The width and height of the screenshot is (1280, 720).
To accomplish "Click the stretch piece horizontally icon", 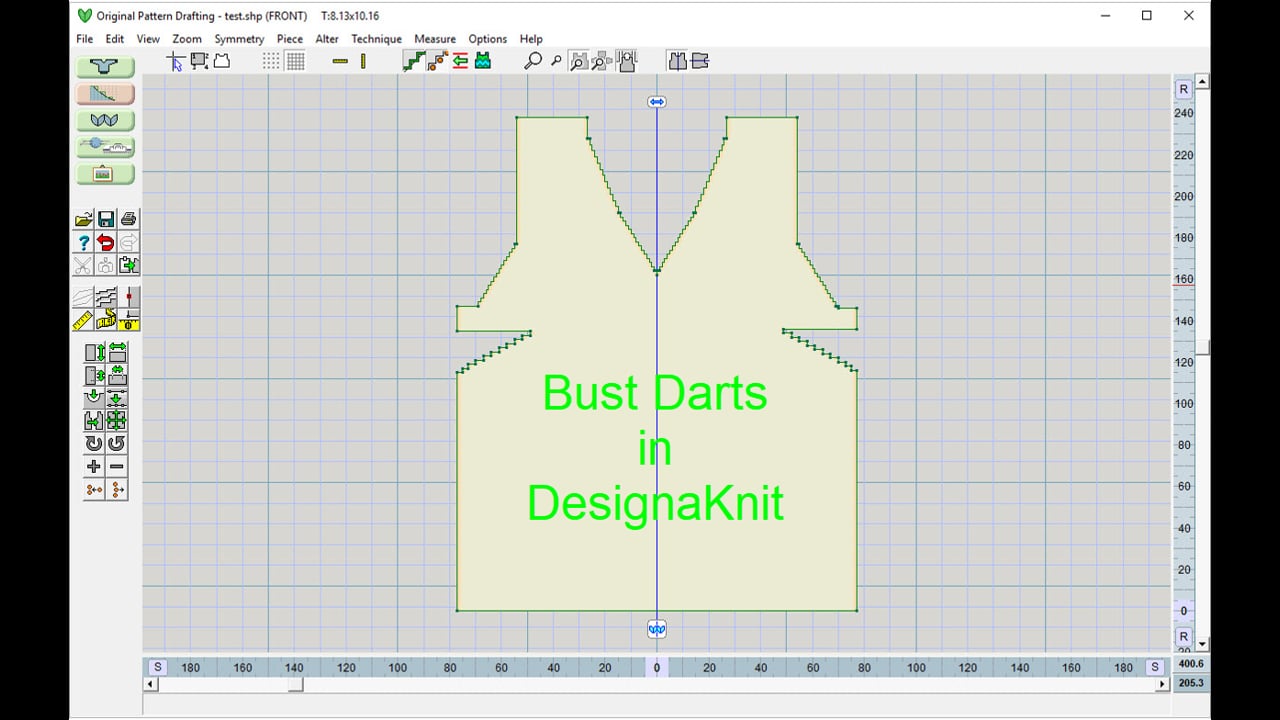I will click(x=117, y=353).
